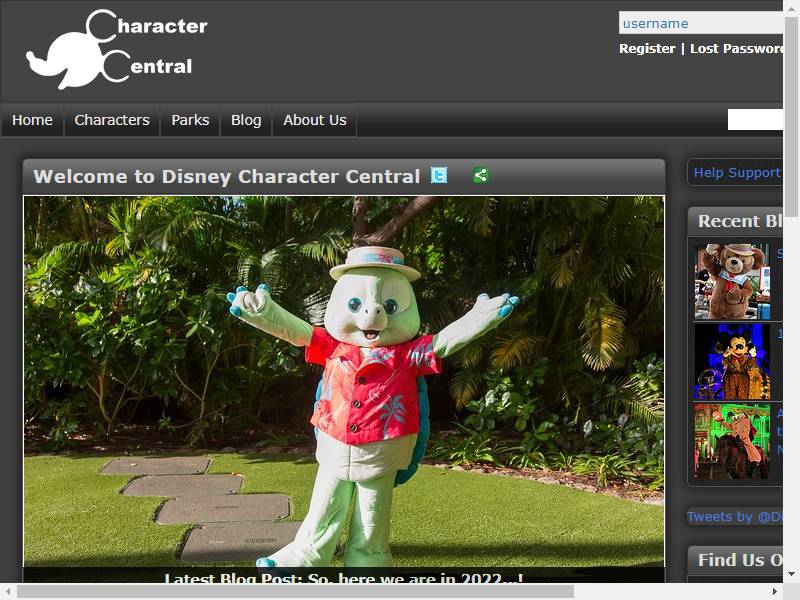Click the turtle character featured photo
This screenshot has width=800, height=600.
(344, 382)
